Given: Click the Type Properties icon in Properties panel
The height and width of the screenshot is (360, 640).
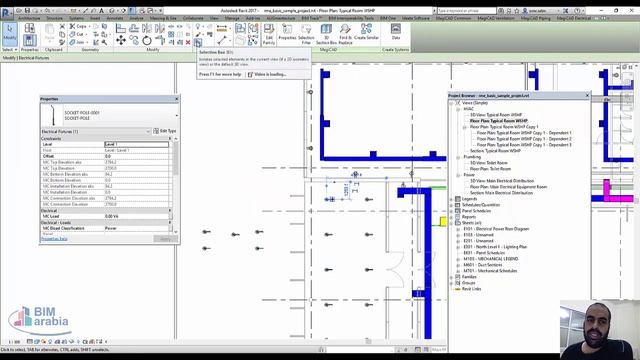Looking at the screenshot, I should (x=29, y=28).
